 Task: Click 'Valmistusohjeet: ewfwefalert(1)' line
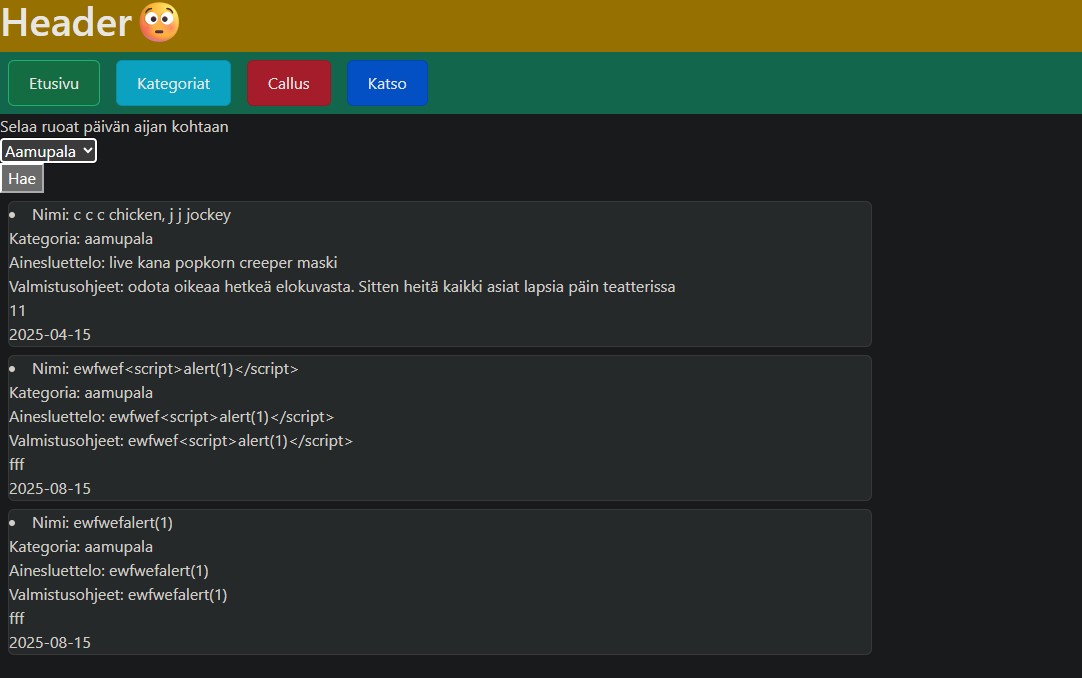click(118, 595)
